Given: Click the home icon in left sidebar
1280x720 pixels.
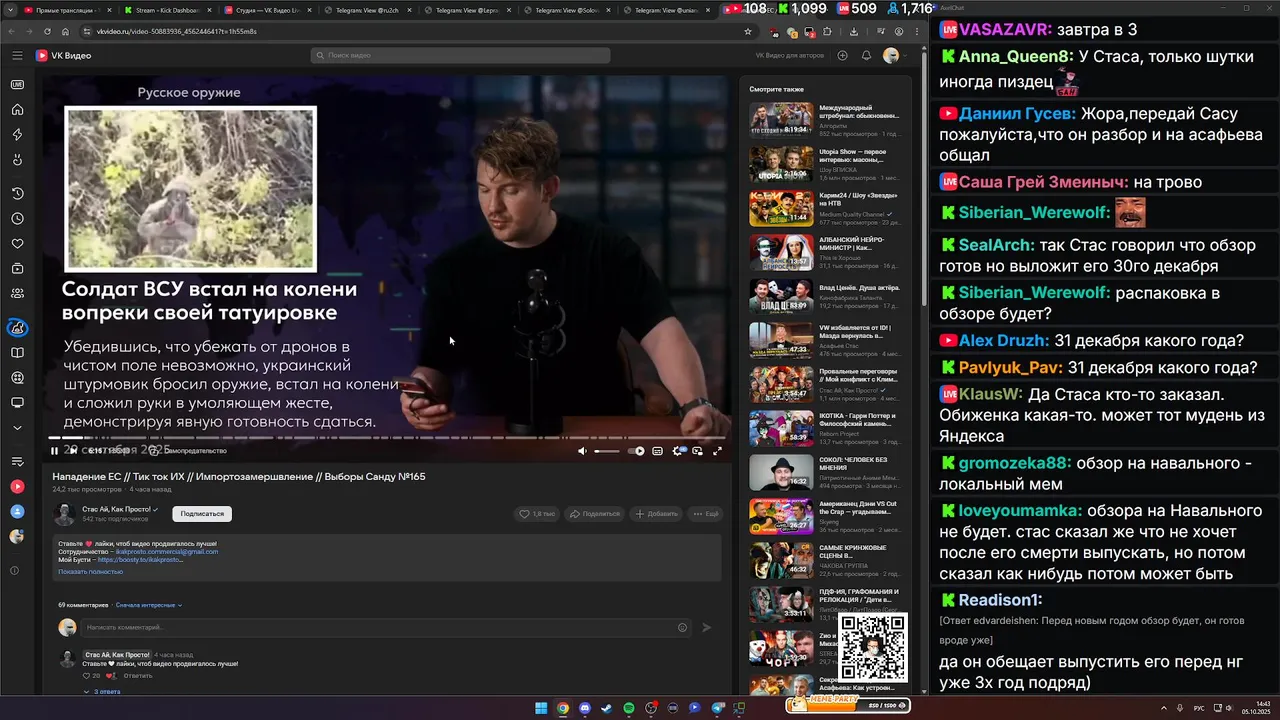Looking at the screenshot, I should [17, 109].
